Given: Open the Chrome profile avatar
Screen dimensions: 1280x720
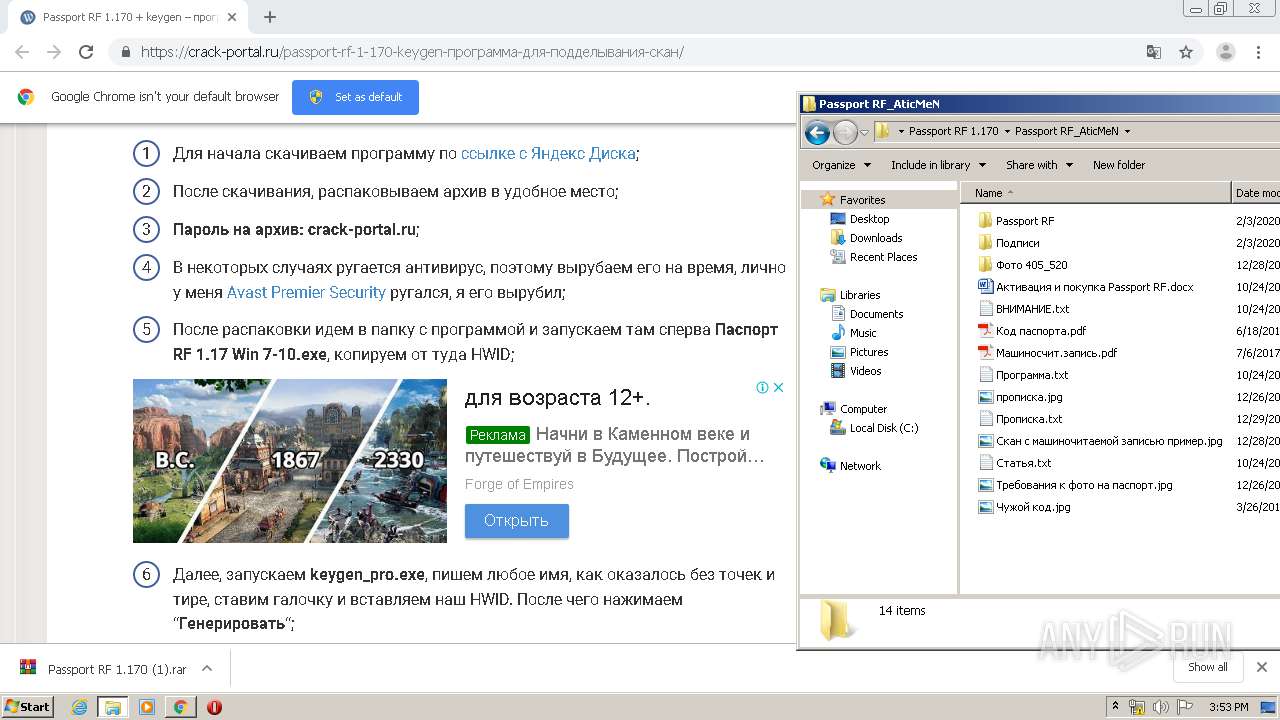Looking at the screenshot, I should click(1226, 52).
